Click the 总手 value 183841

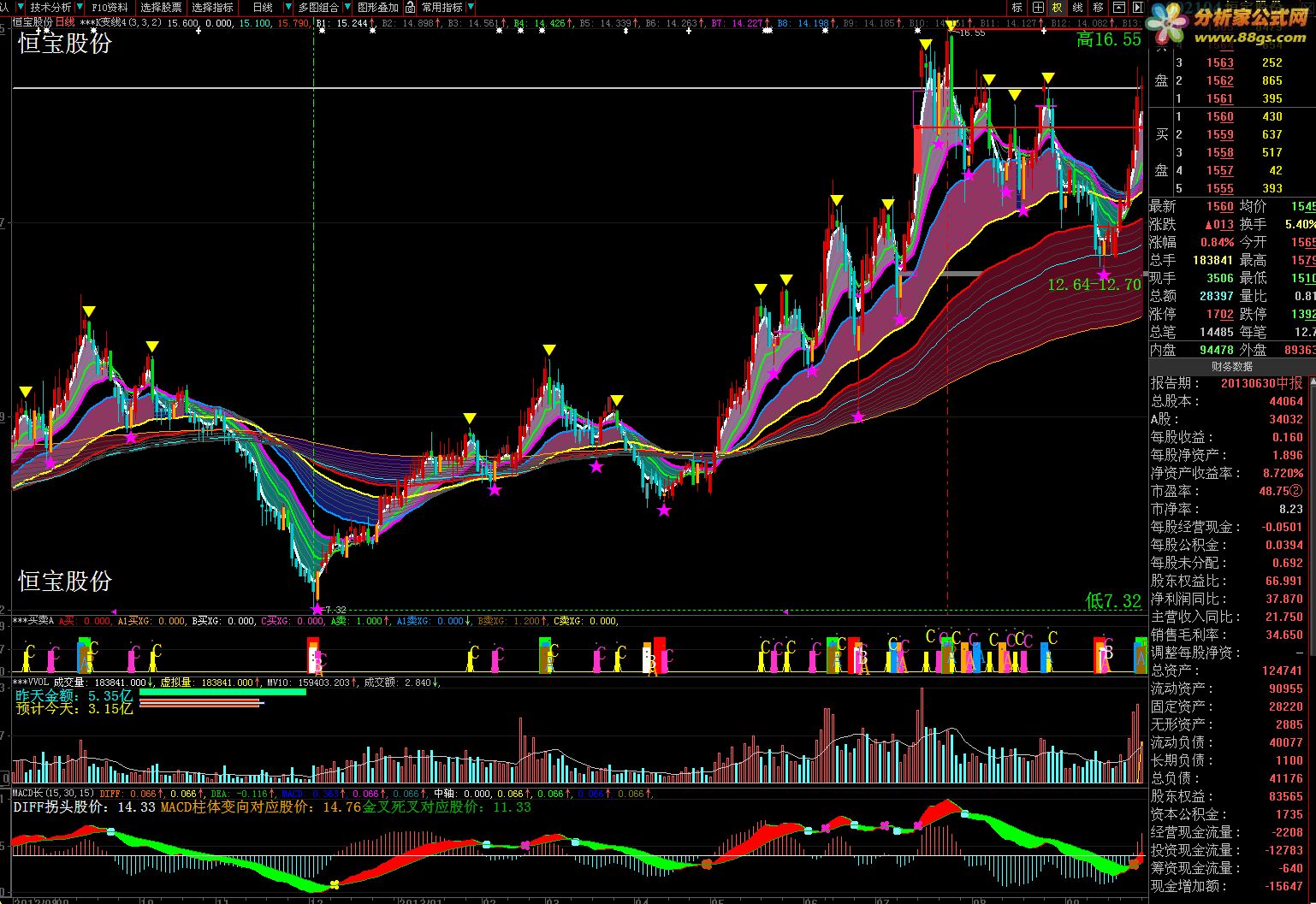tap(1212, 260)
